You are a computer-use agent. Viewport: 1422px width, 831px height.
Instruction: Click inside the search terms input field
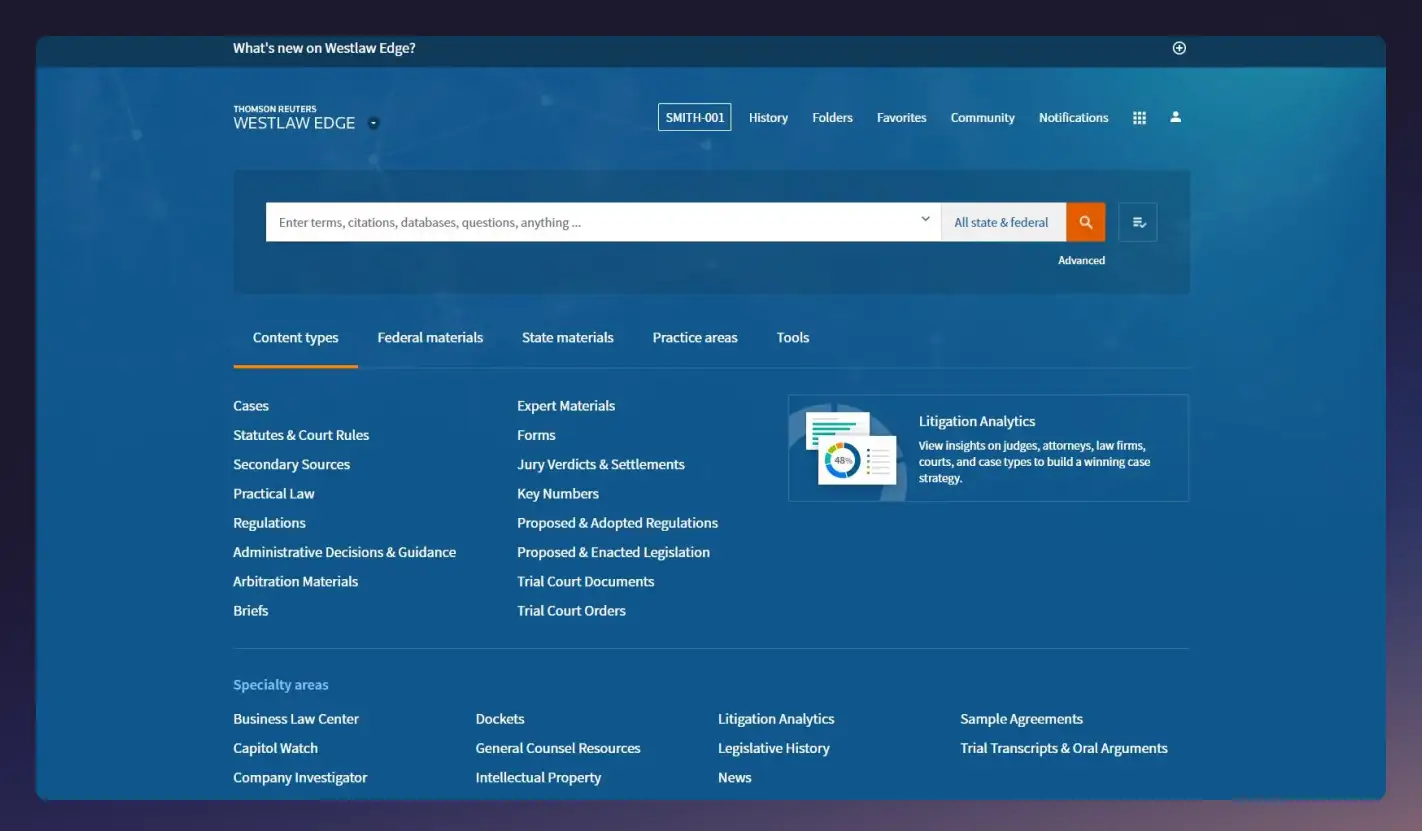coord(600,222)
